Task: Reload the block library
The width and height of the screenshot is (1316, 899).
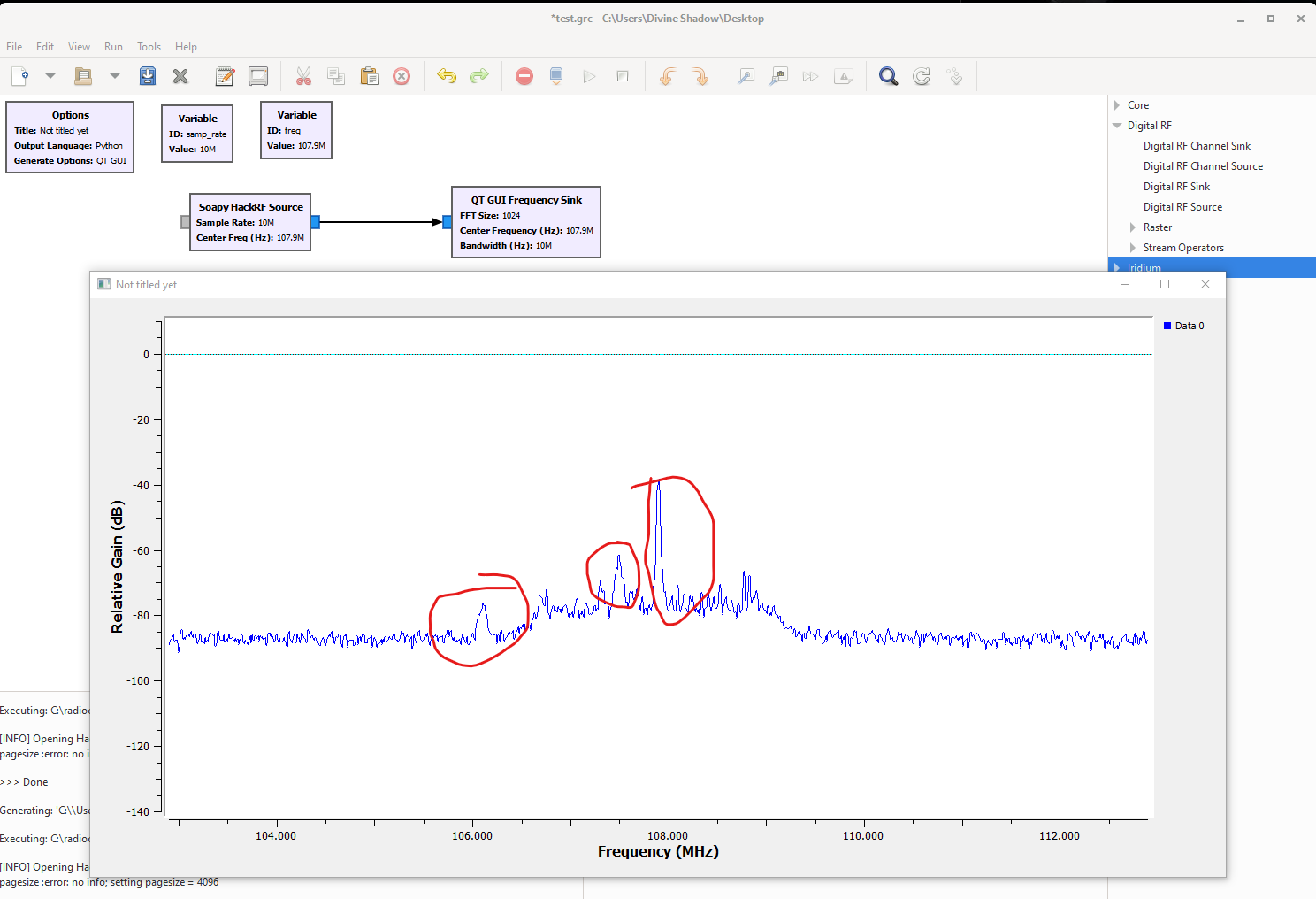Action: click(922, 76)
